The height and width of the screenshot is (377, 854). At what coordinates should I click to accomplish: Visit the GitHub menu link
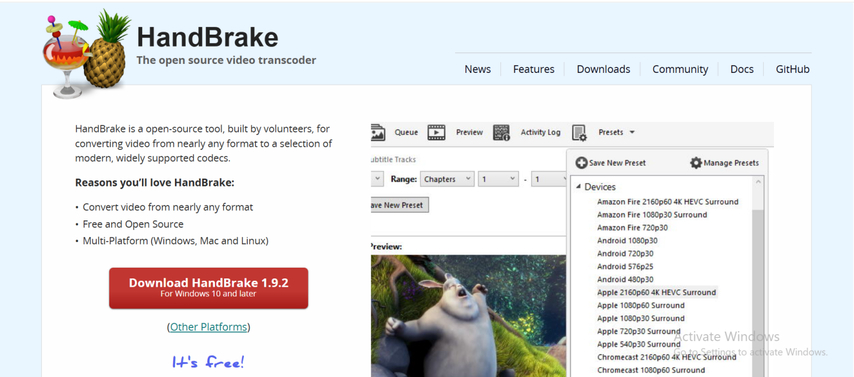[x=792, y=69]
